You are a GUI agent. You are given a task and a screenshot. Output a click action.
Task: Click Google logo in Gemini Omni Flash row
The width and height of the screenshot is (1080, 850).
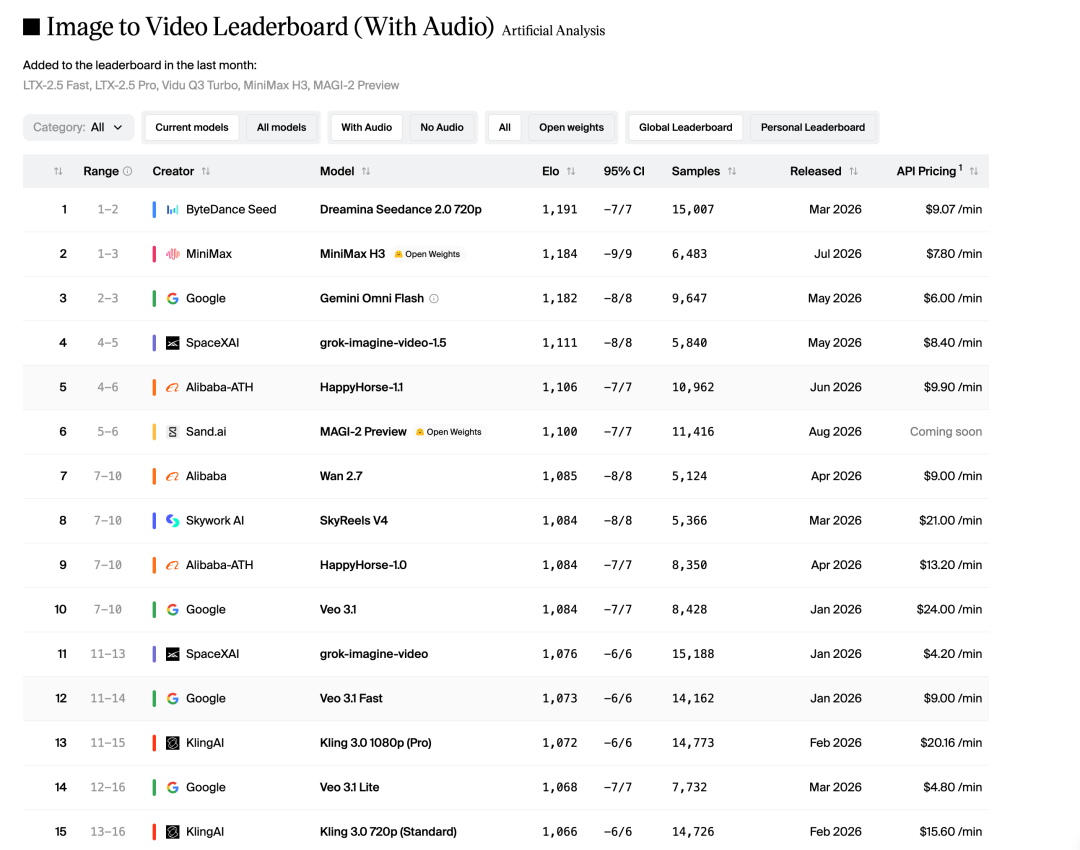[173, 298]
